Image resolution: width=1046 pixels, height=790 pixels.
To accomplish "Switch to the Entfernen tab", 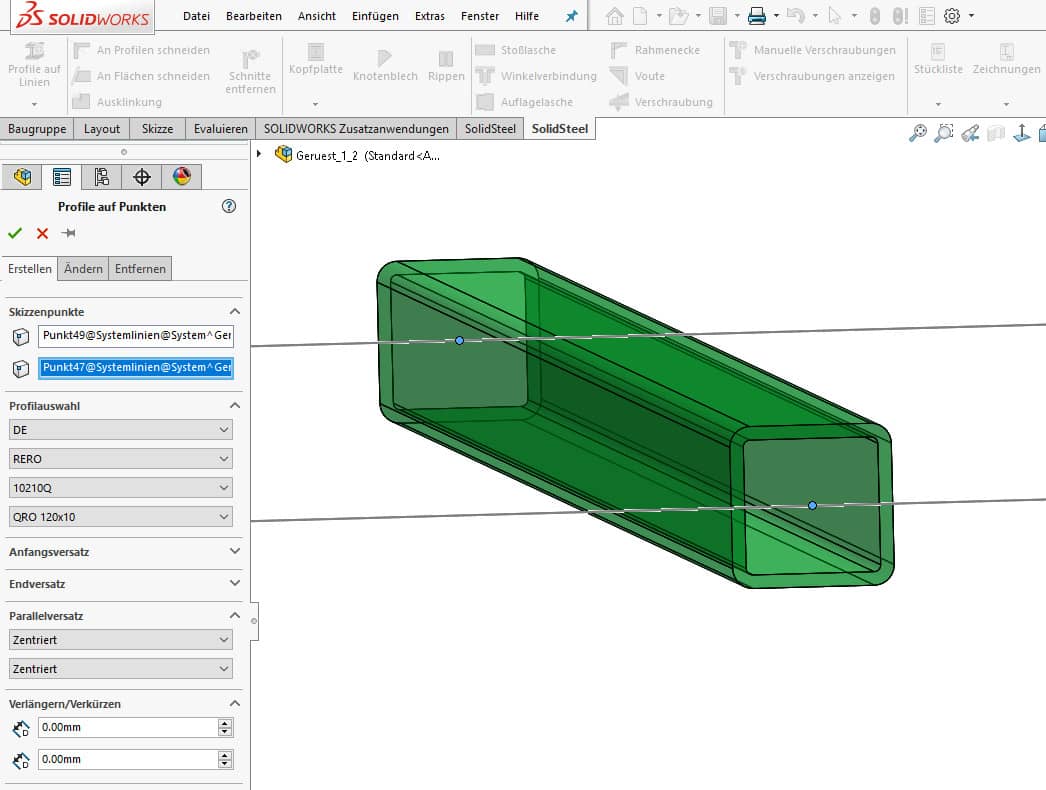I will [140, 269].
